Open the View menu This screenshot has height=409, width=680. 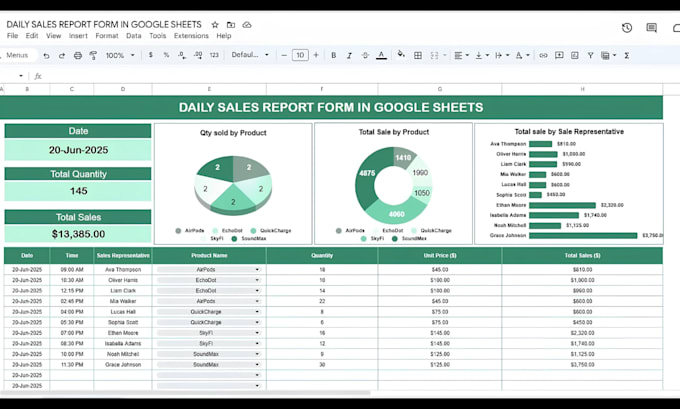pos(53,36)
